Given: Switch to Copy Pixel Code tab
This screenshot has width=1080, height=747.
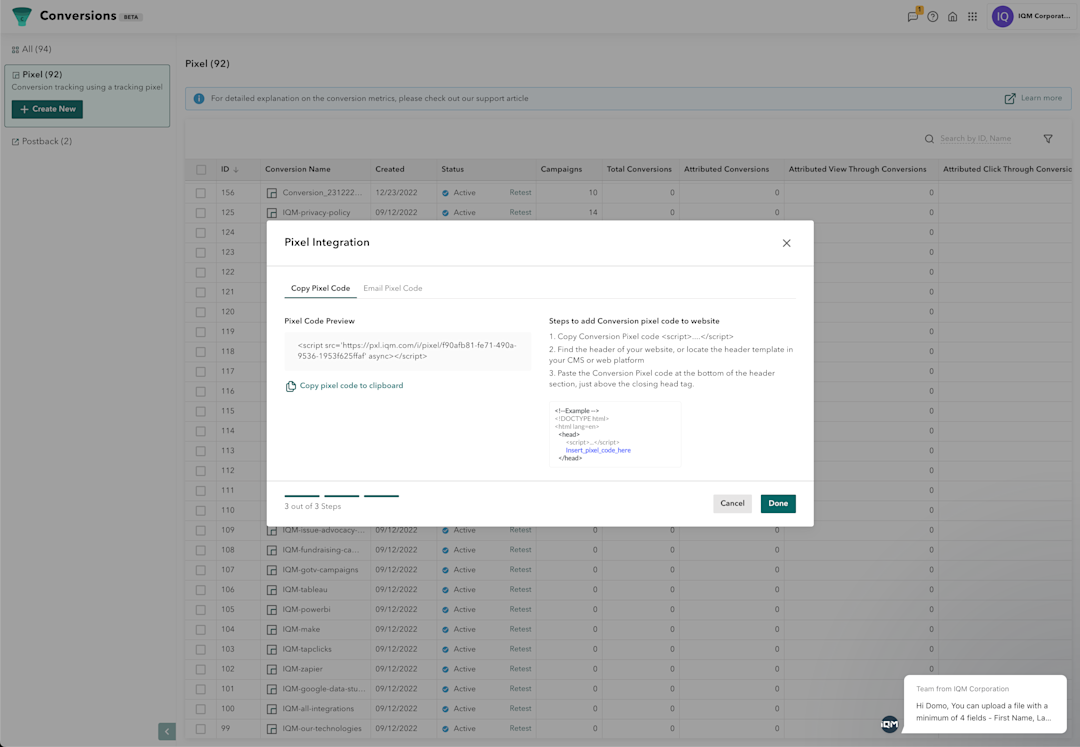Looking at the screenshot, I should 320,288.
